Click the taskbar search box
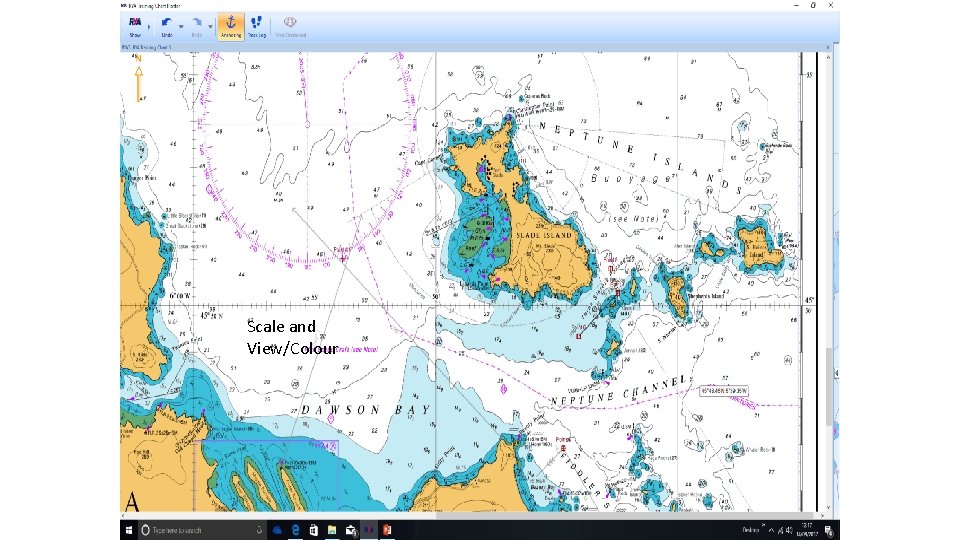The width and height of the screenshot is (960, 540). point(201,530)
